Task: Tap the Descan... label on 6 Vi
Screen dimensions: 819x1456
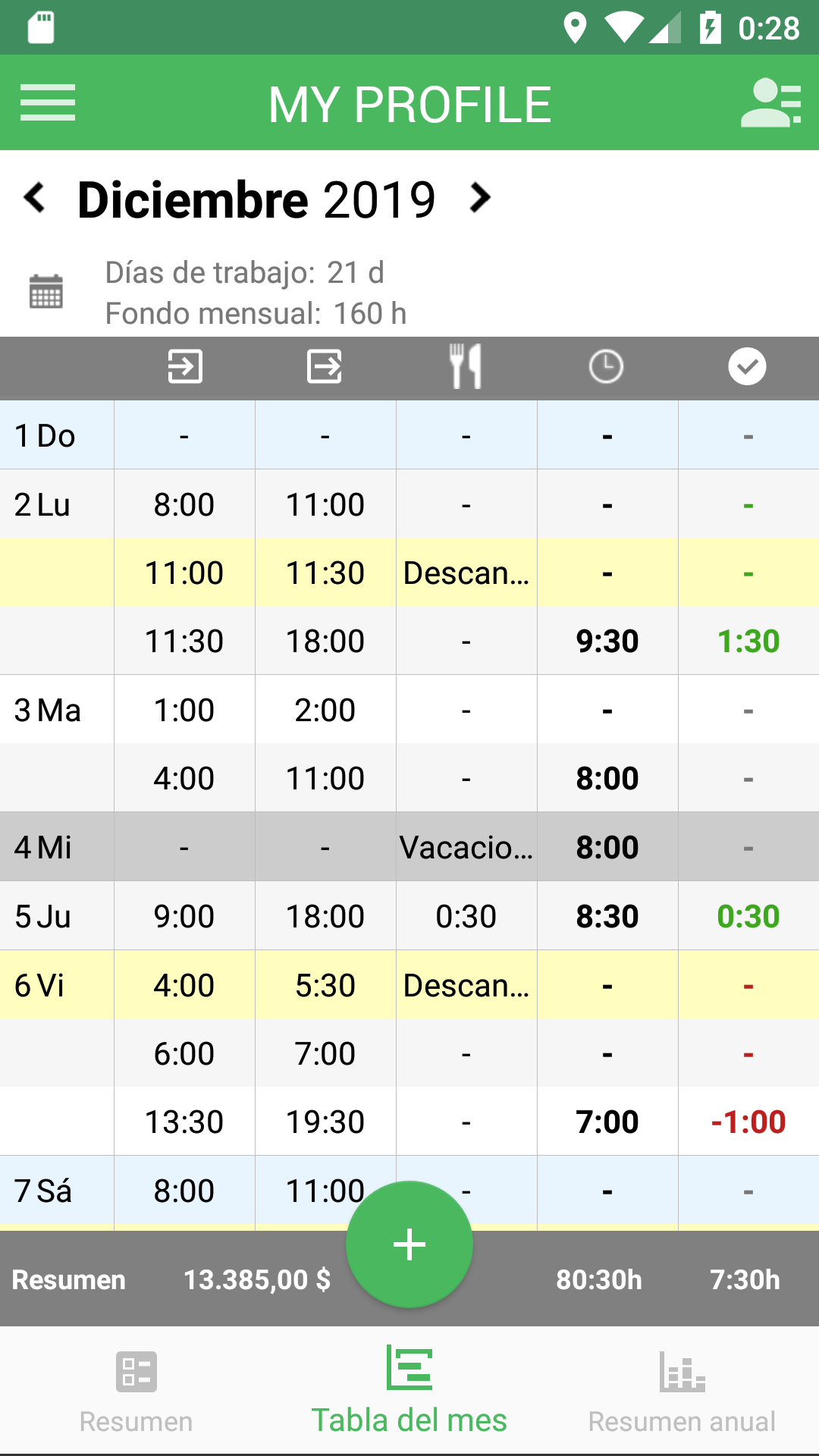Action: (x=466, y=985)
